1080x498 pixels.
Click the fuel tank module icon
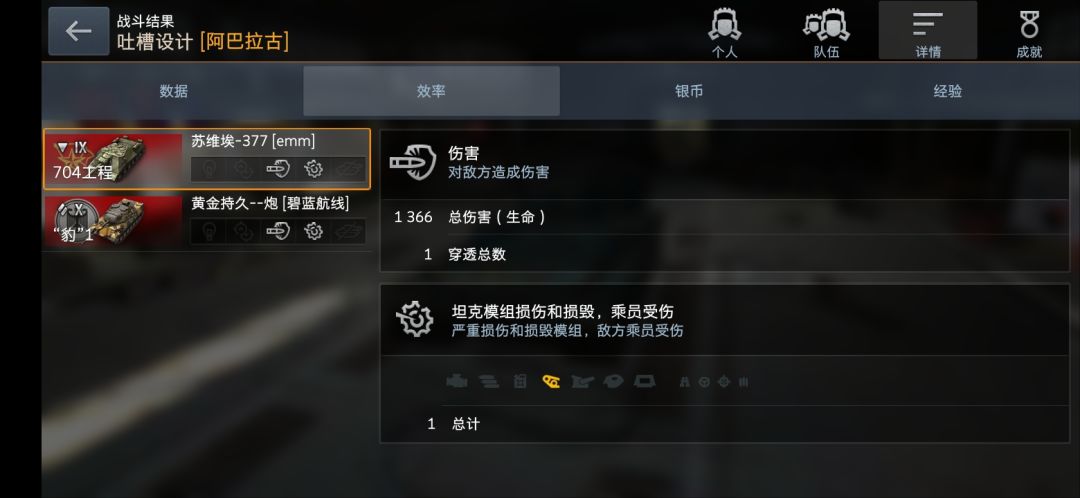click(x=520, y=382)
